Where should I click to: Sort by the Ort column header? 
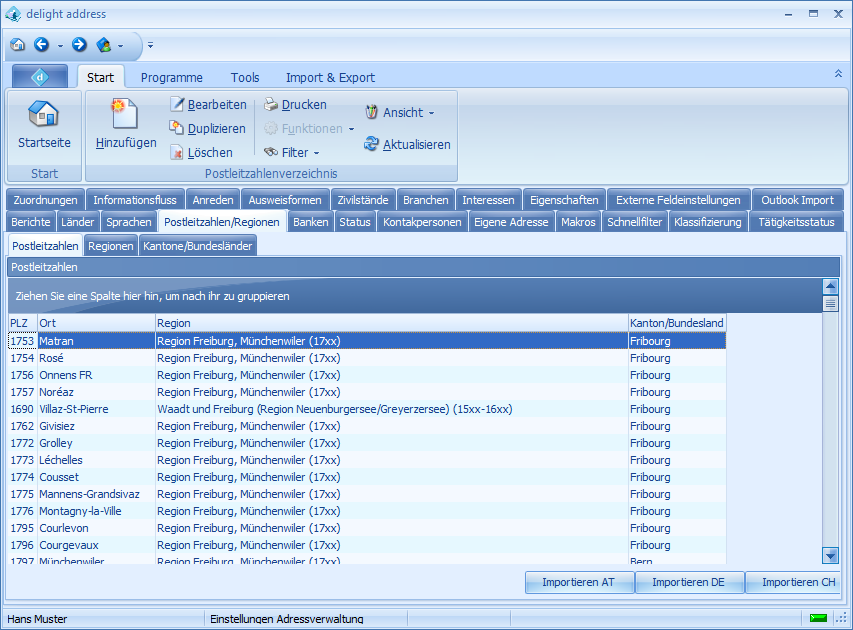pos(96,323)
